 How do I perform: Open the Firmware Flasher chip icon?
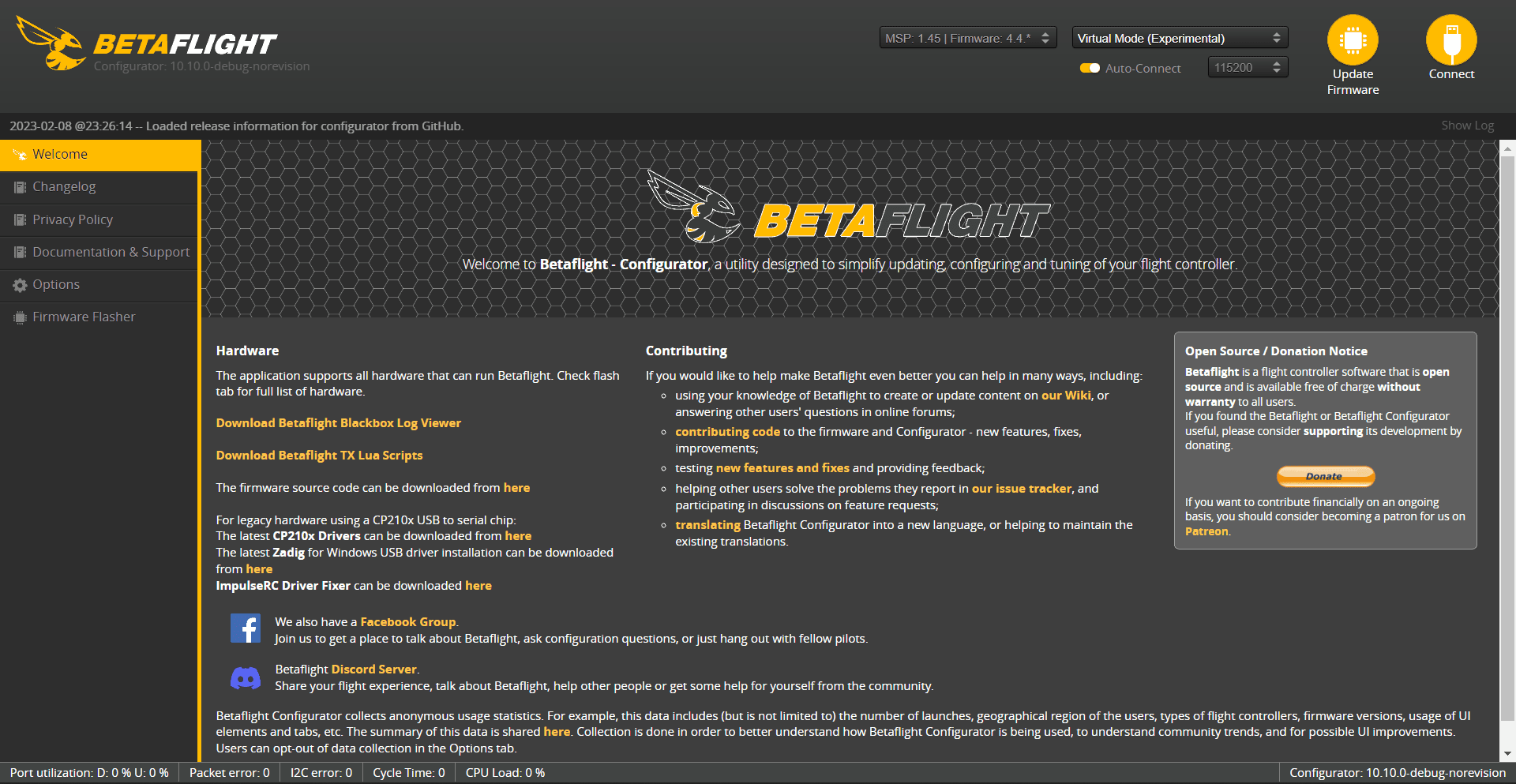[18, 316]
